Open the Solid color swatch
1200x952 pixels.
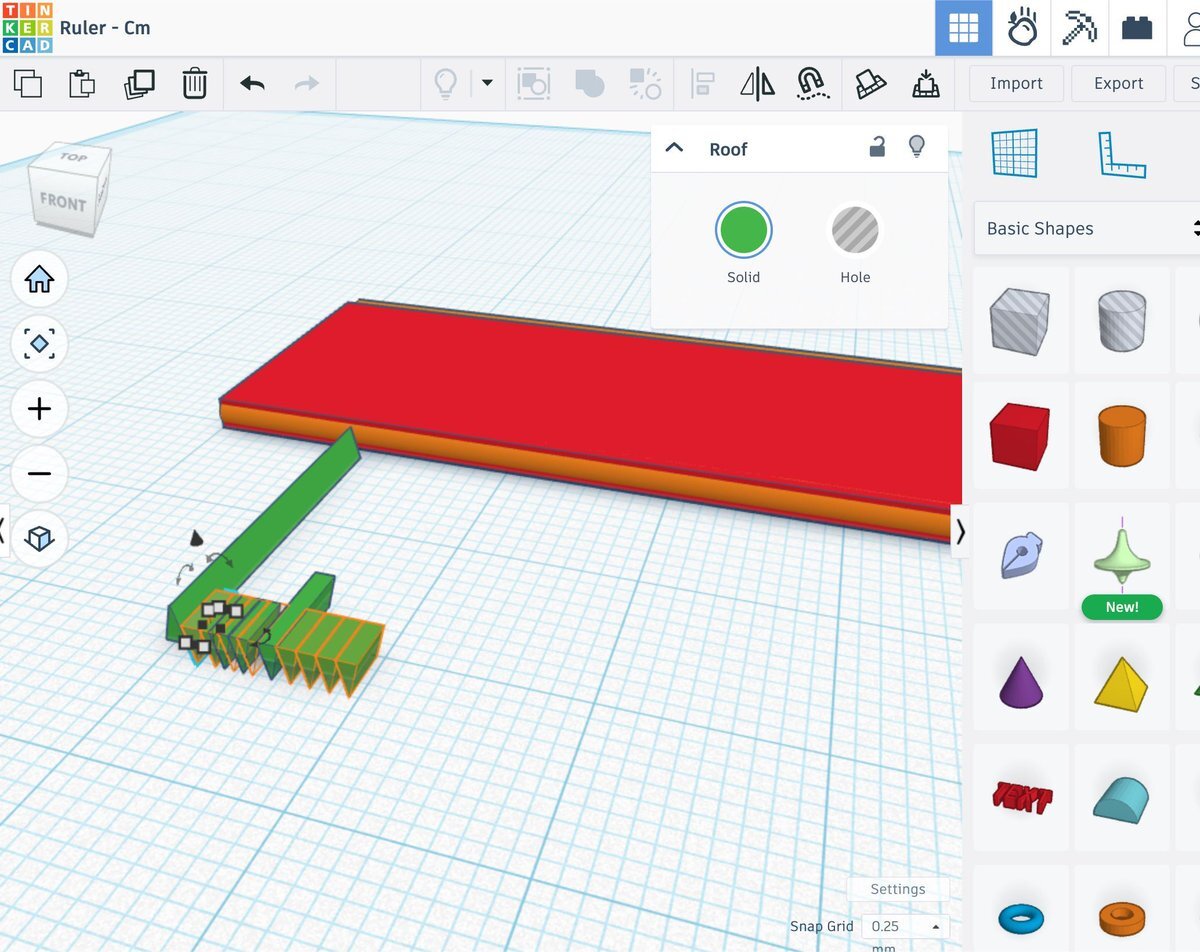pos(743,231)
